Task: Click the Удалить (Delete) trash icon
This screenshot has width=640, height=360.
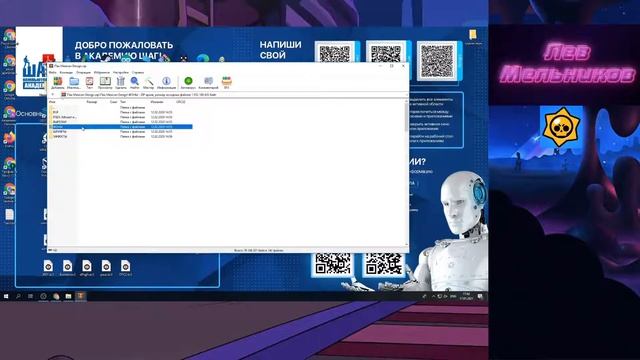Action: coord(120,82)
